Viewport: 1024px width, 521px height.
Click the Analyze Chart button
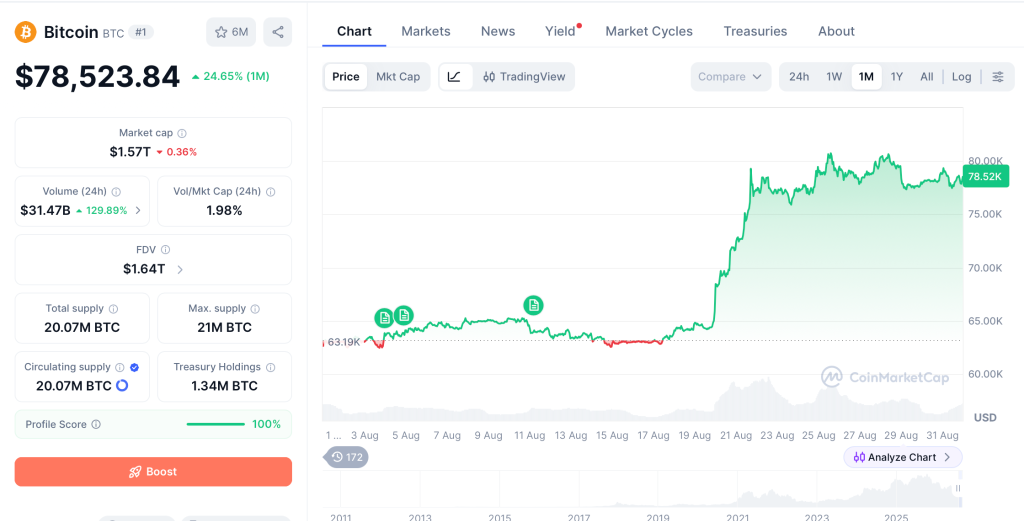903,457
